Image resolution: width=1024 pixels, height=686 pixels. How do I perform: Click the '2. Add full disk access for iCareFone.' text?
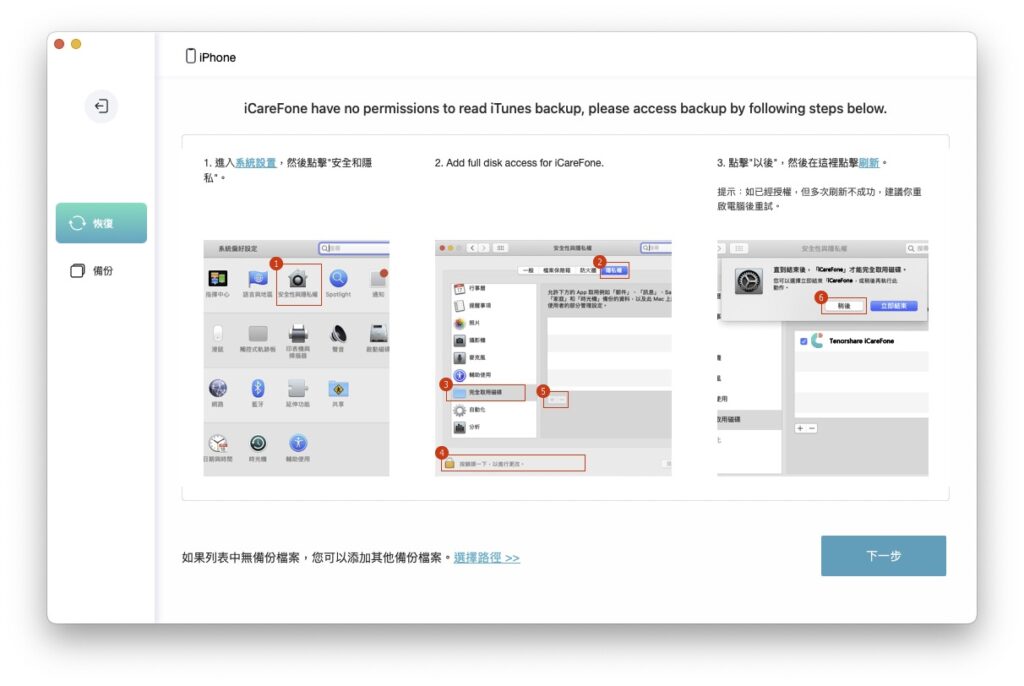519,163
